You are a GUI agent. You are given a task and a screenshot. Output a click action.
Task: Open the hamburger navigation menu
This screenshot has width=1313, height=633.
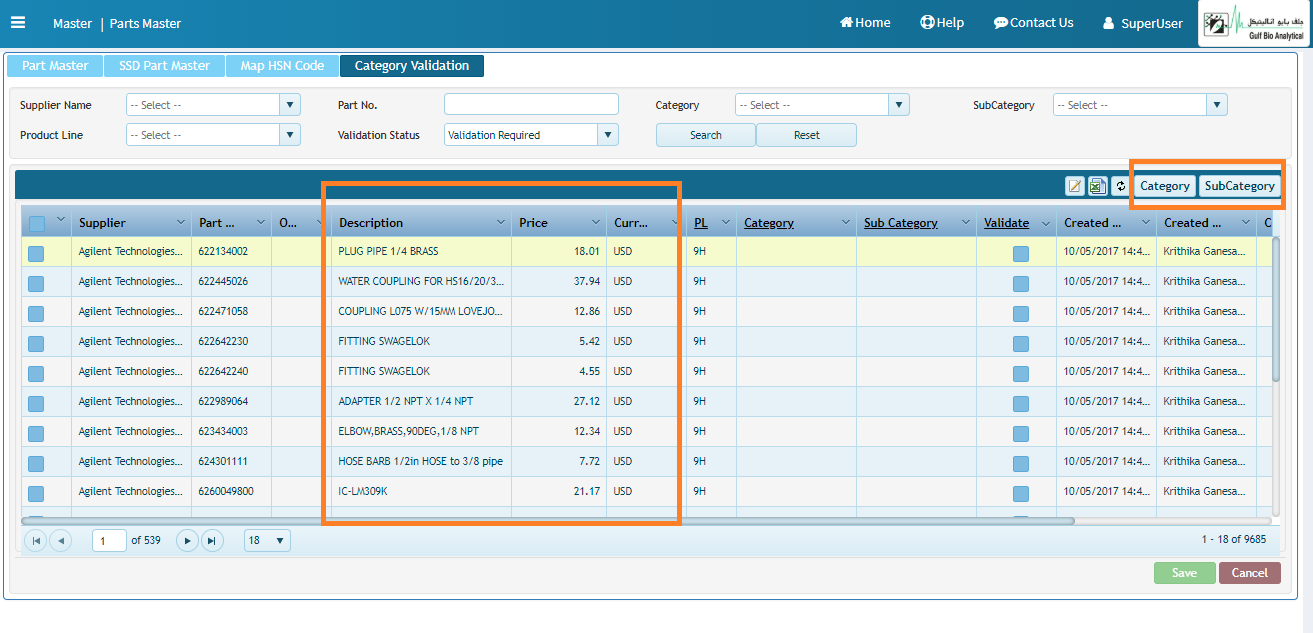tap(17, 23)
